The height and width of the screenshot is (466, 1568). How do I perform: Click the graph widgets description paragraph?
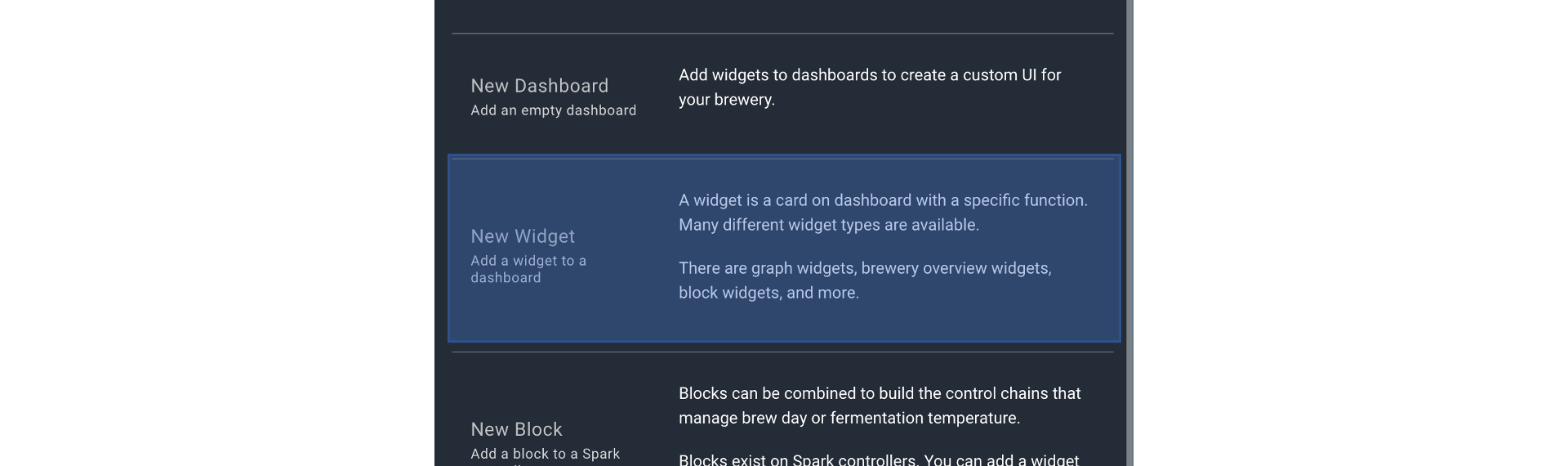[x=864, y=268]
